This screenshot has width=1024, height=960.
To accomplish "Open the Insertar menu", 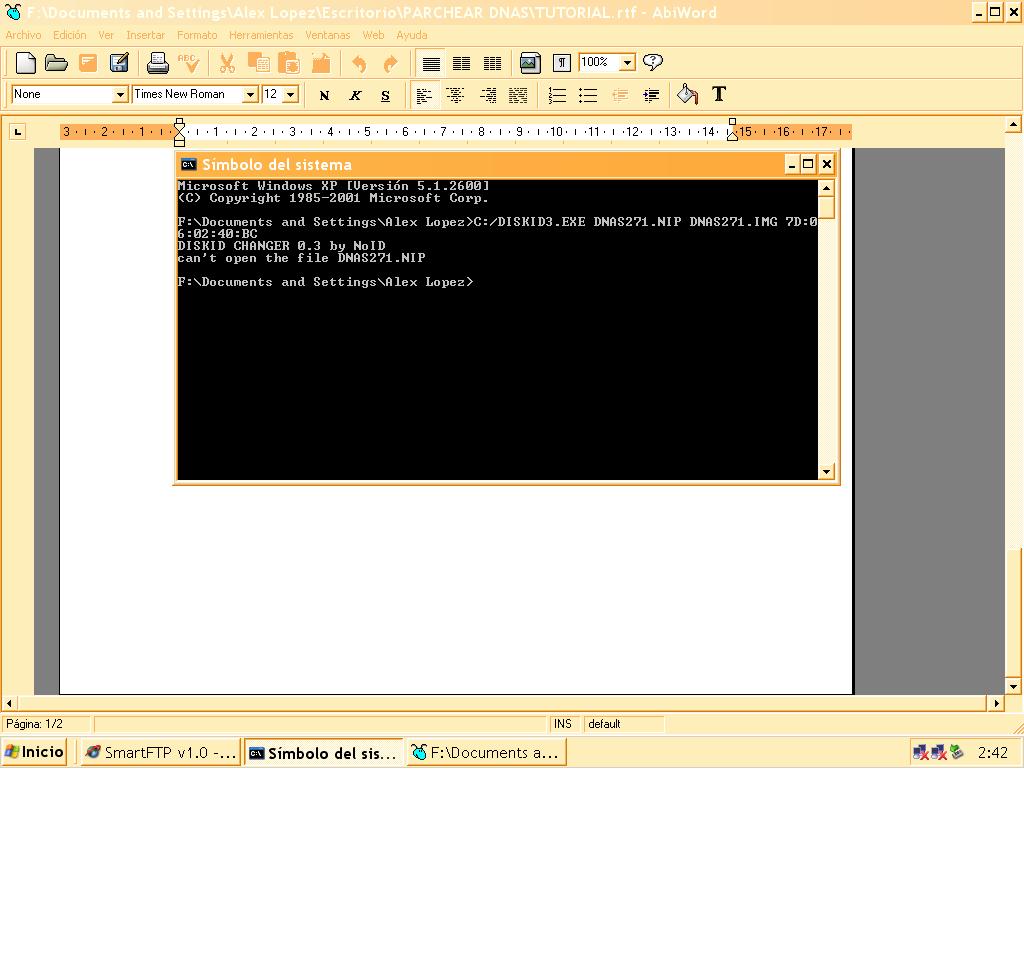I will click(x=145, y=35).
